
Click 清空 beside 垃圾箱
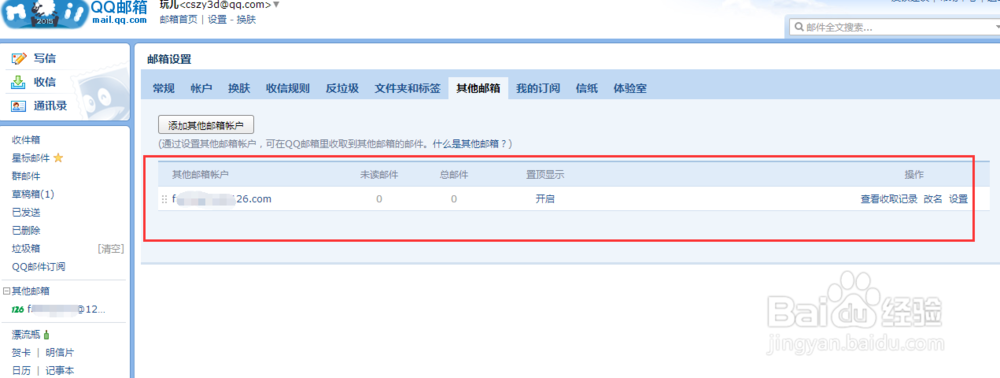coord(110,249)
